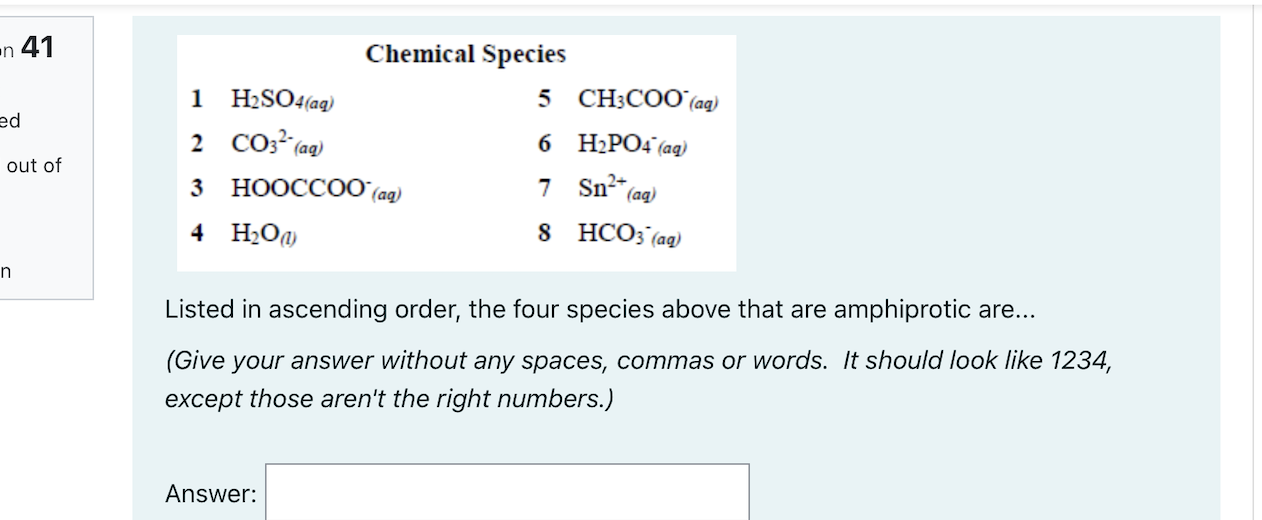
Task: Click the question info panel on left
Action: click(46, 158)
